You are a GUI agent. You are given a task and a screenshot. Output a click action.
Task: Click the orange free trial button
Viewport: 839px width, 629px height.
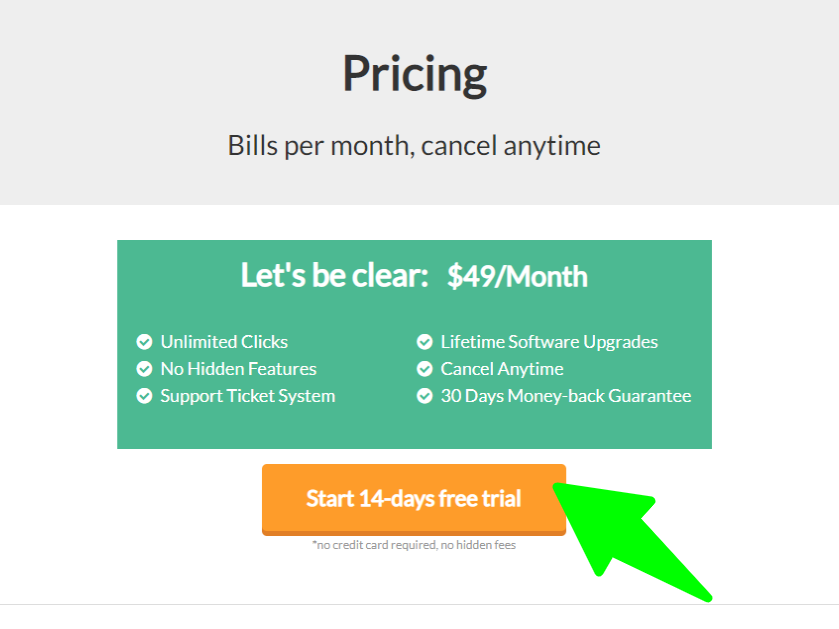coord(414,499)
